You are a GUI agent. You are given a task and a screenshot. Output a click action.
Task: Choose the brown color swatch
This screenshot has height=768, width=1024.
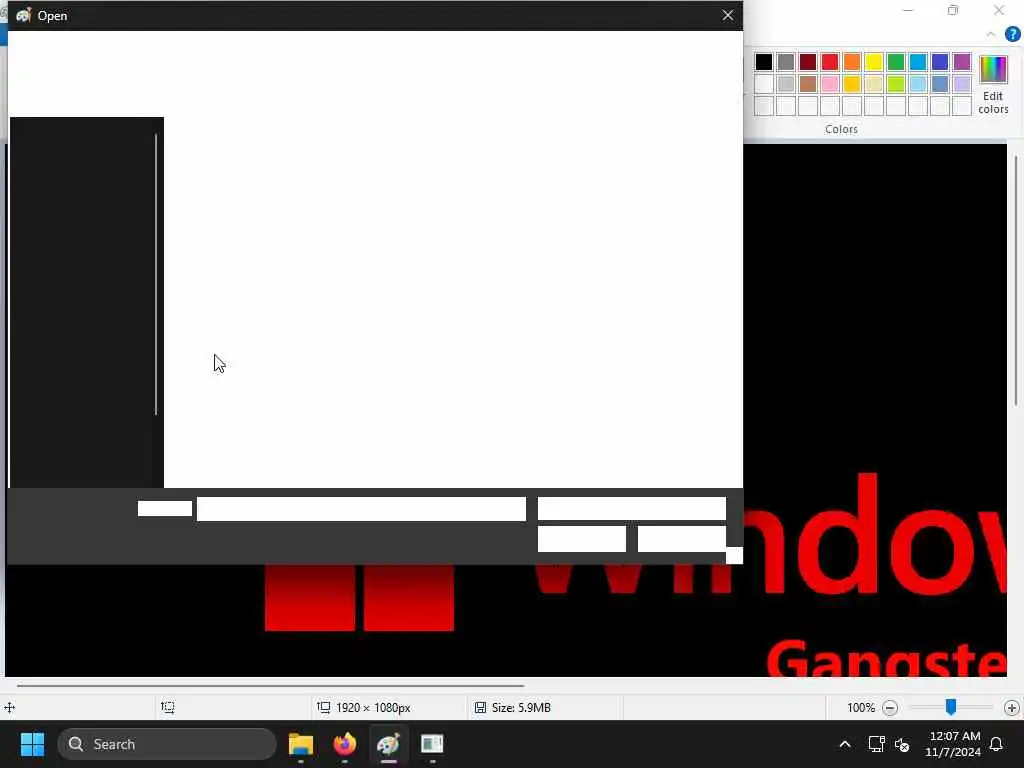point(808,84)
